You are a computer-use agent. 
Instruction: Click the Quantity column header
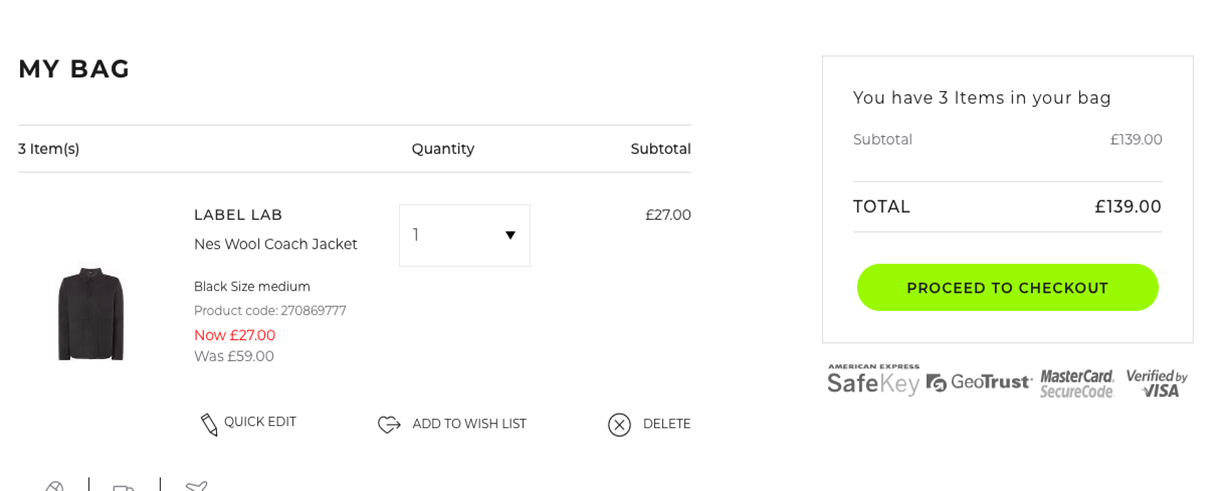[x=443, y=149]
